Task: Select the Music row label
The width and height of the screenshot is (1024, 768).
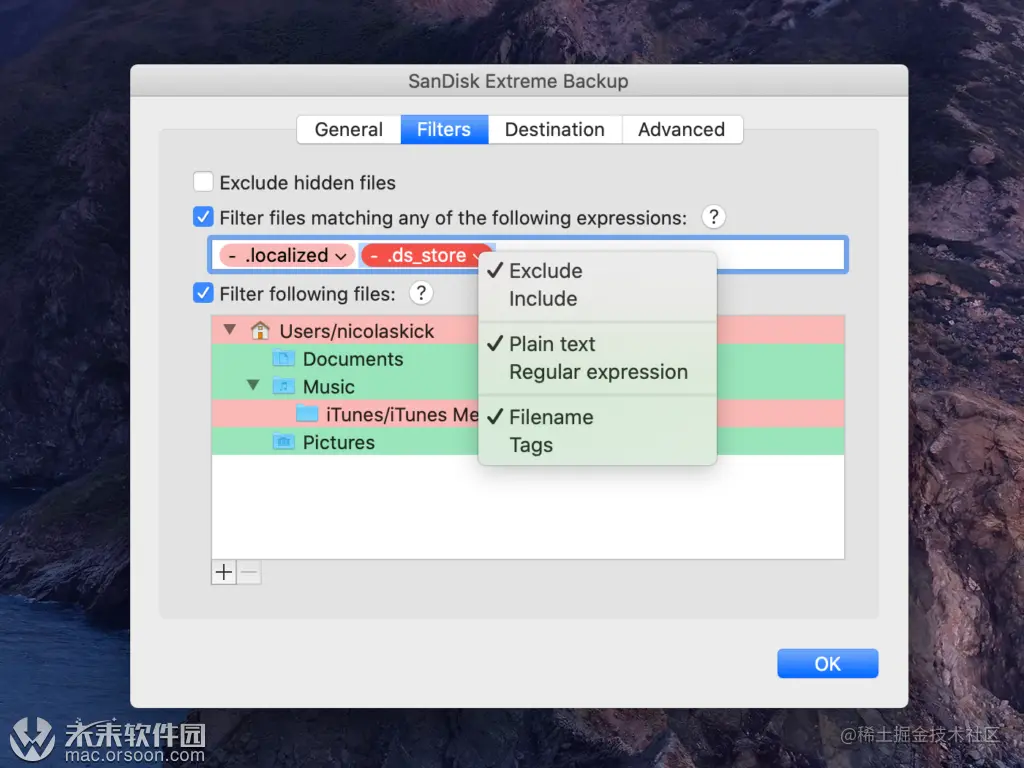Action: pos(328,387)
